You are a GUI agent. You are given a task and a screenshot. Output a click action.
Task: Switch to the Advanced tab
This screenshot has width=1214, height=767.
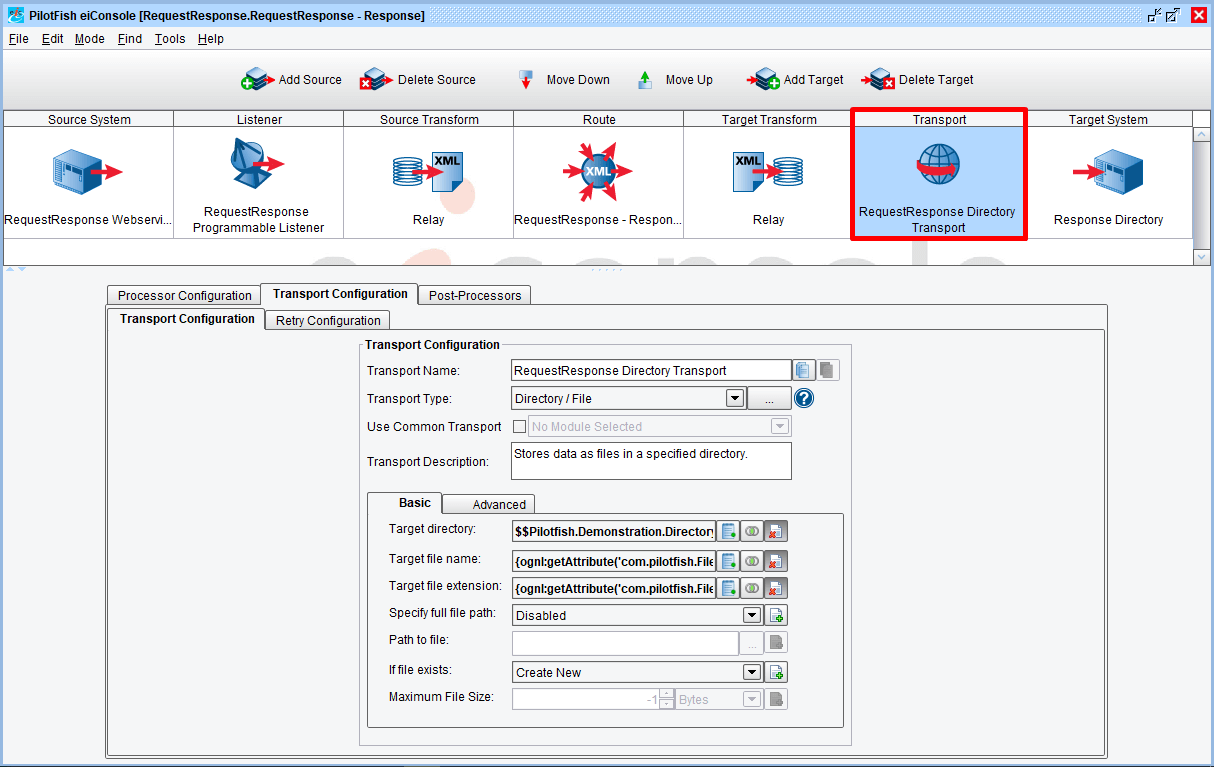489,504
